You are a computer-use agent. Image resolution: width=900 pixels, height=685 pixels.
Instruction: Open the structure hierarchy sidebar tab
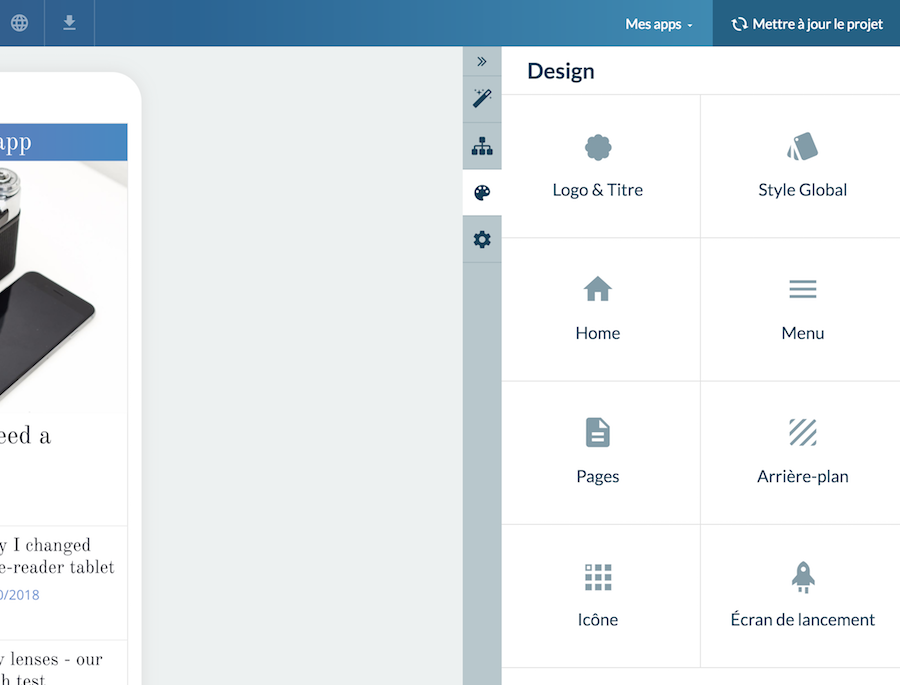coord(482,146)
